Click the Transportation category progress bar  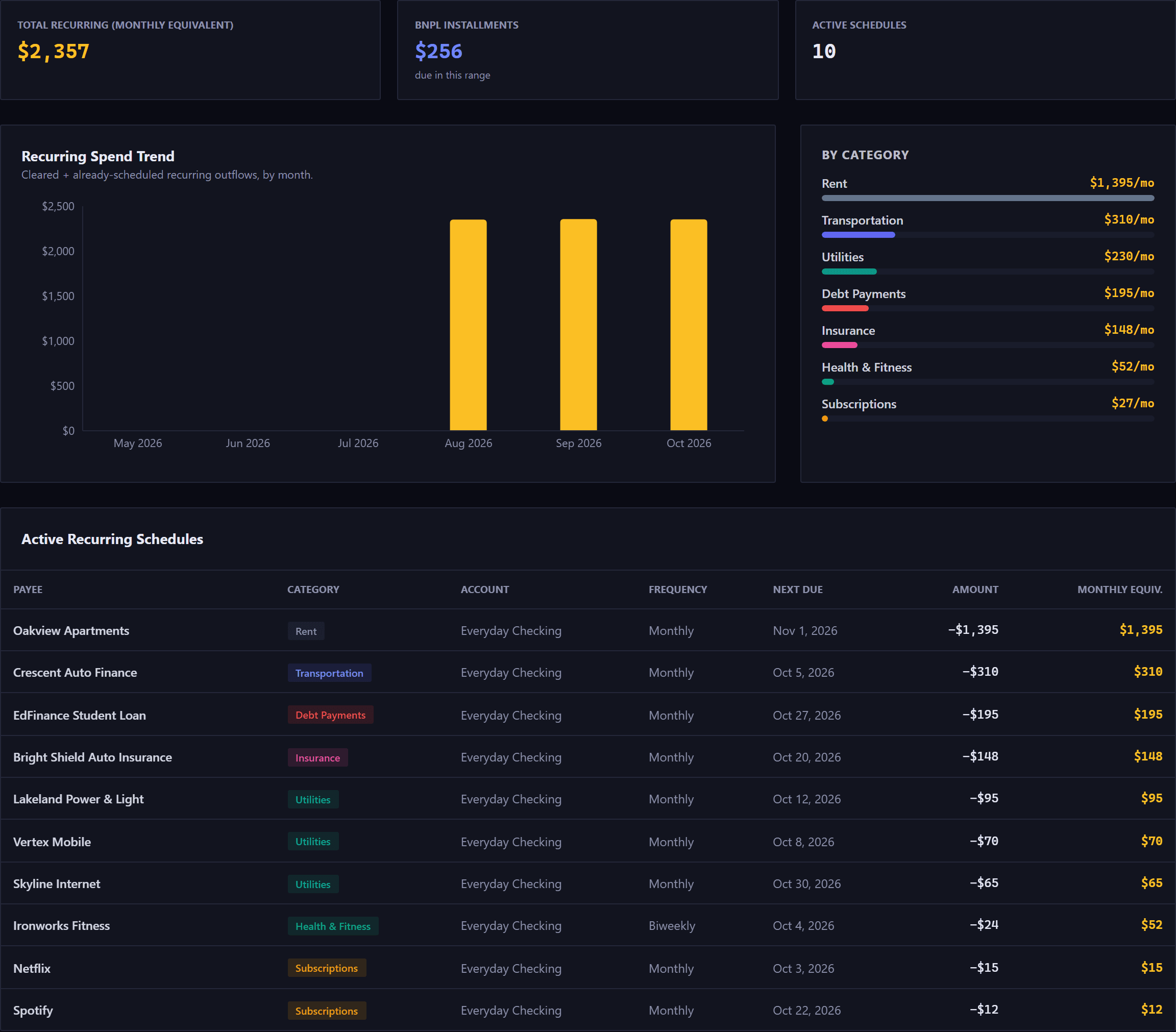point(987,235)
